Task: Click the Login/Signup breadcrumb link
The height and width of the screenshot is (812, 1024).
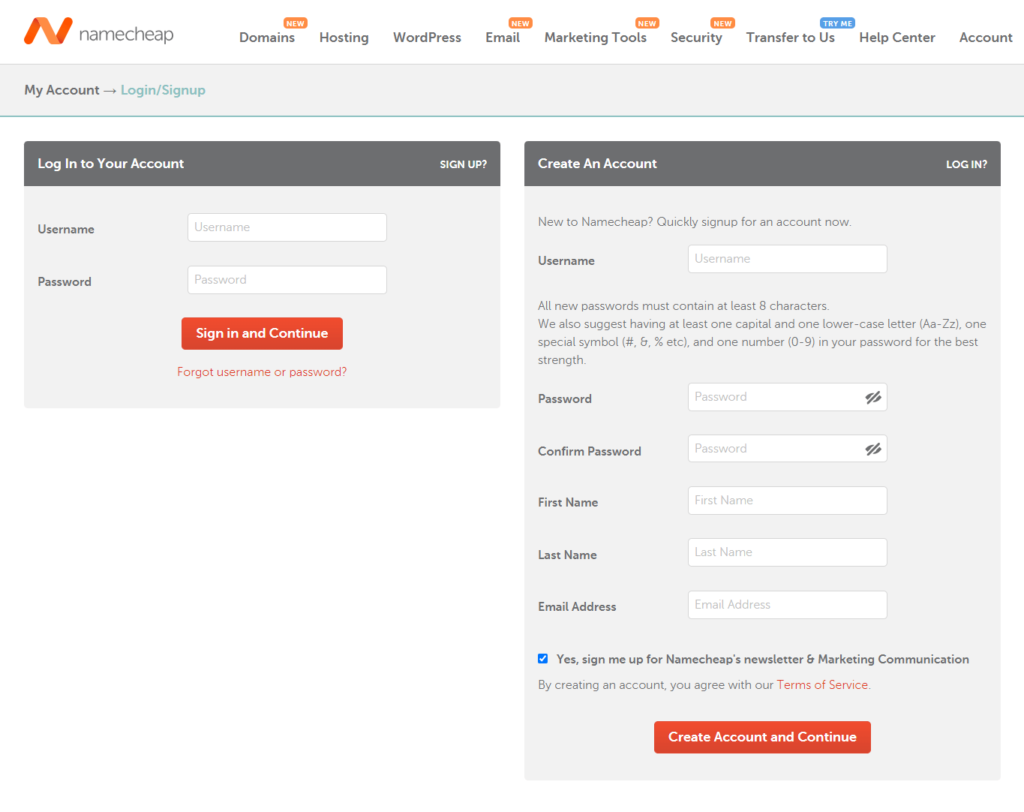Action: tap(163, 90)
